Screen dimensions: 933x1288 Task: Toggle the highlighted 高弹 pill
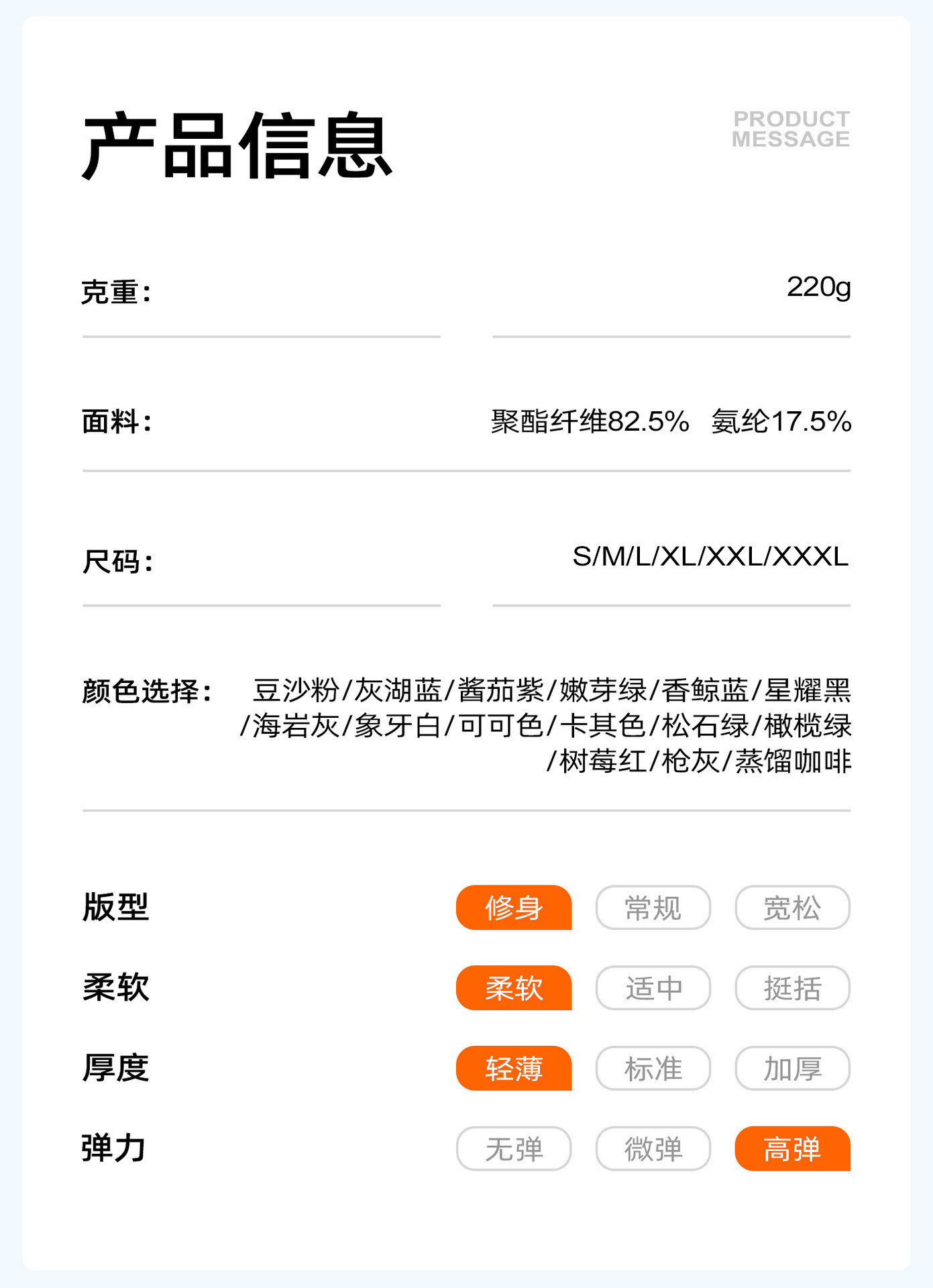click(x=792, y=1148)
